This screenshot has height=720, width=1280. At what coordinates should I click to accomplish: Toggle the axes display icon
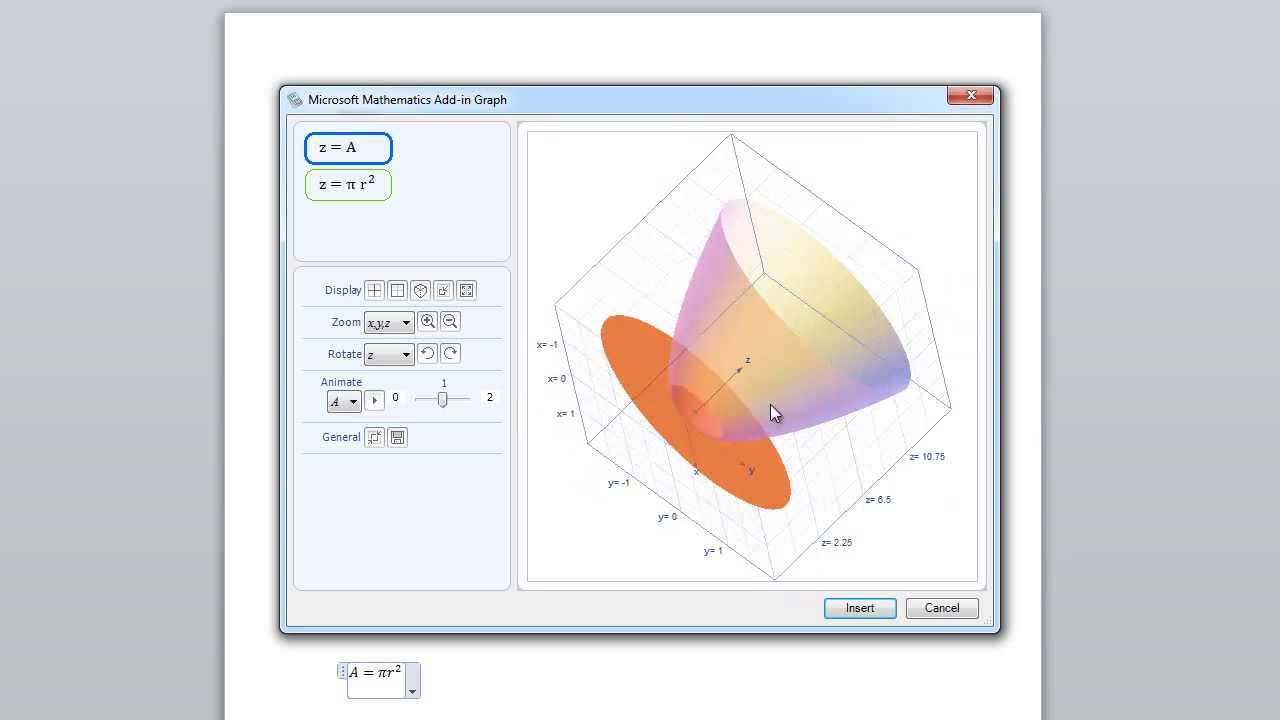(374, 290)
